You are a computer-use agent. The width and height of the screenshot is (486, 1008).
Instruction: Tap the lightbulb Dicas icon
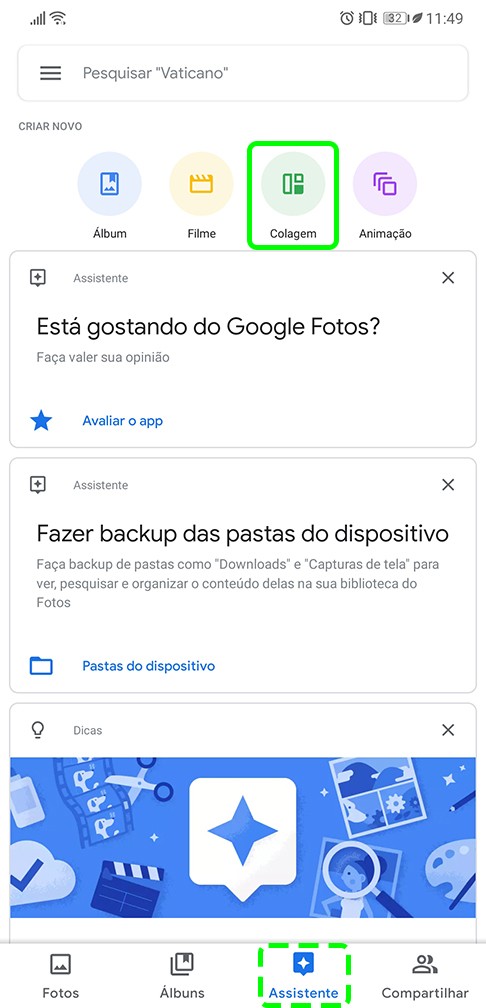pos(38,730)
